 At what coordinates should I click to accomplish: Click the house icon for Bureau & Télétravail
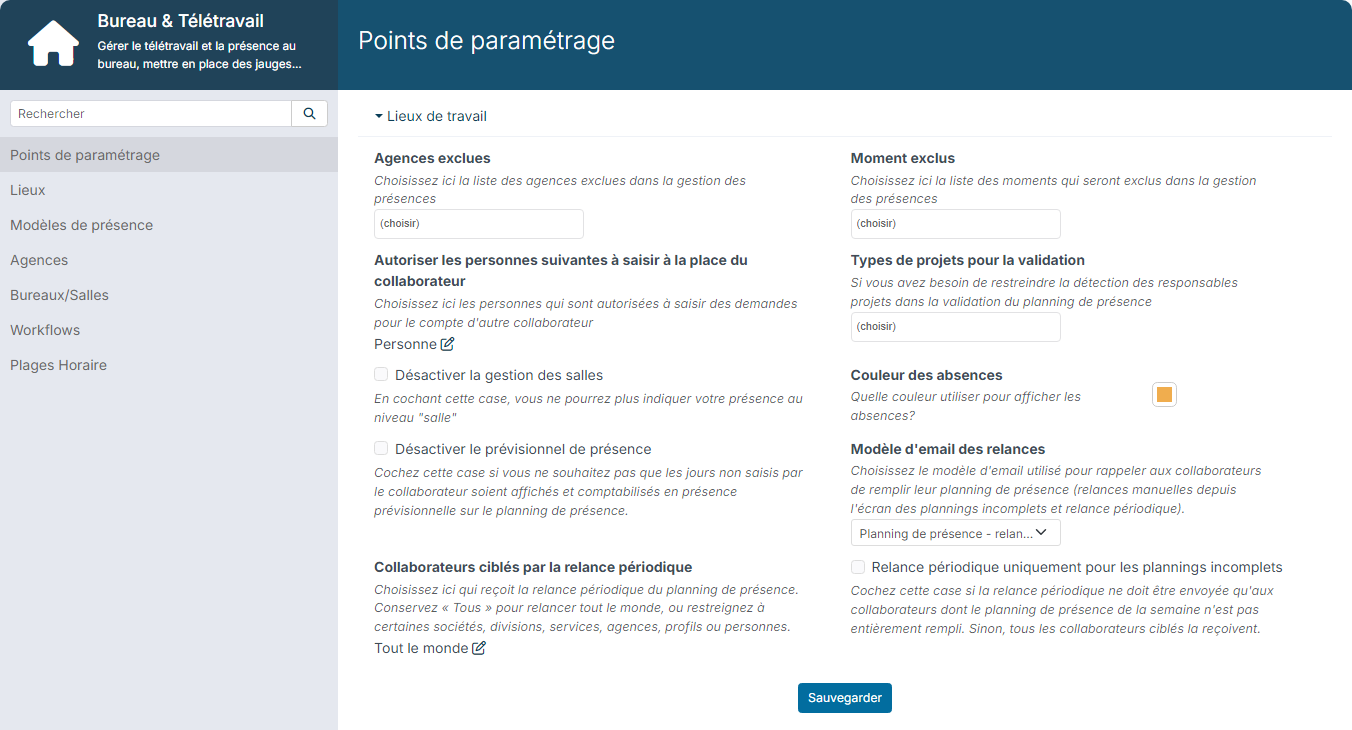[x=53, y=44]
